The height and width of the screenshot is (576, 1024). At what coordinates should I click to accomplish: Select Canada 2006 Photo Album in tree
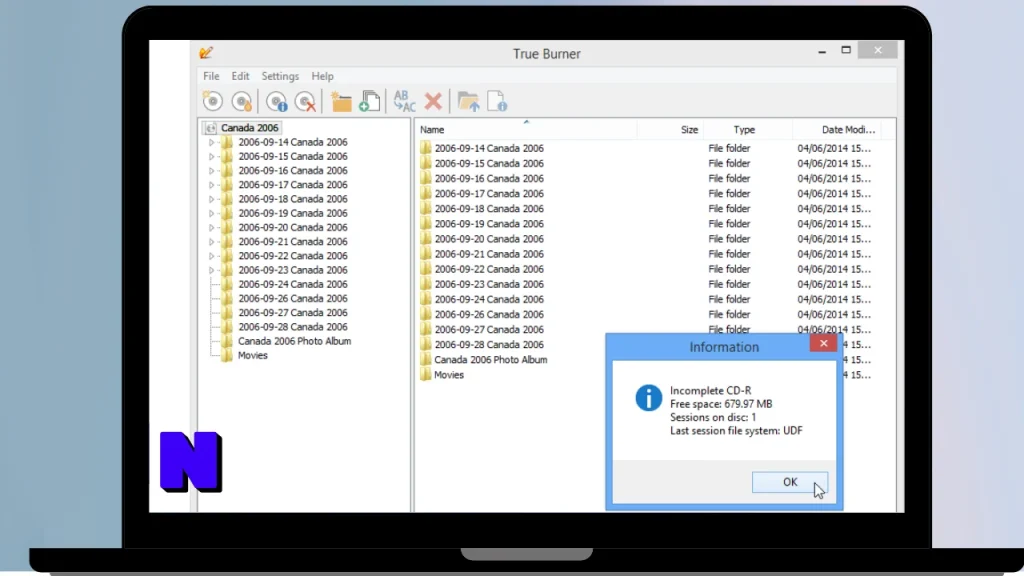295,341
